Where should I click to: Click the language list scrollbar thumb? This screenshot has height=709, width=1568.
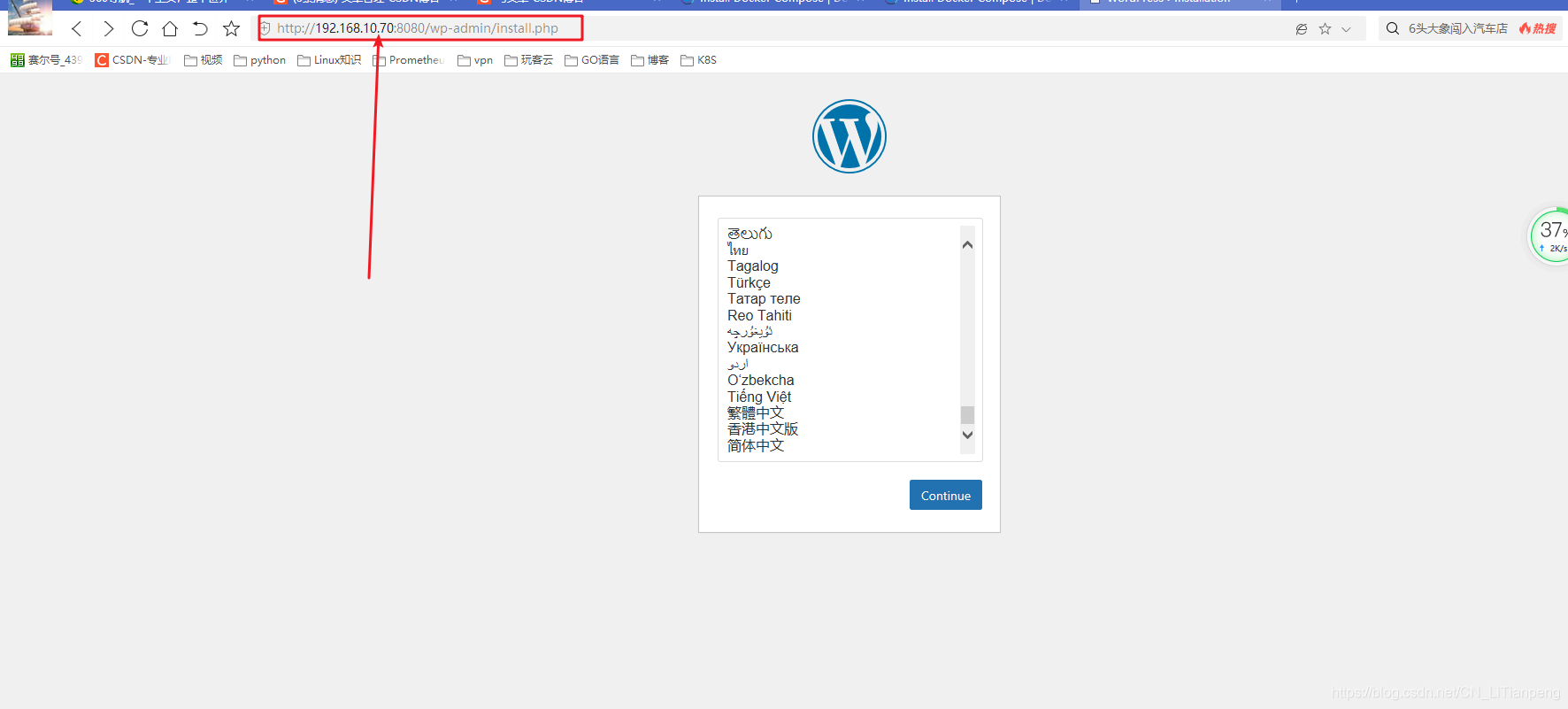(967, 415)
